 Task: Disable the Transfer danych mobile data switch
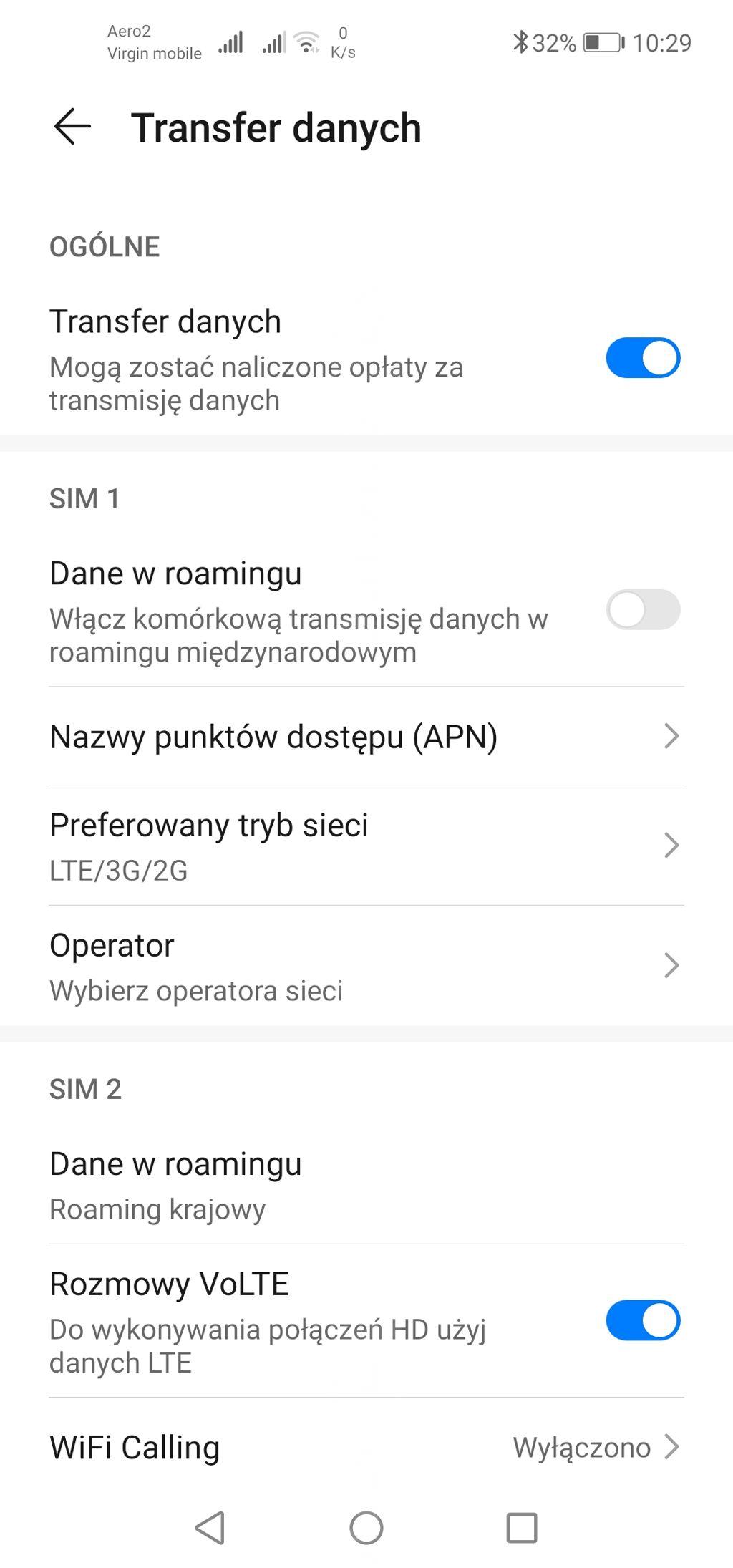[x=642, y=357]
